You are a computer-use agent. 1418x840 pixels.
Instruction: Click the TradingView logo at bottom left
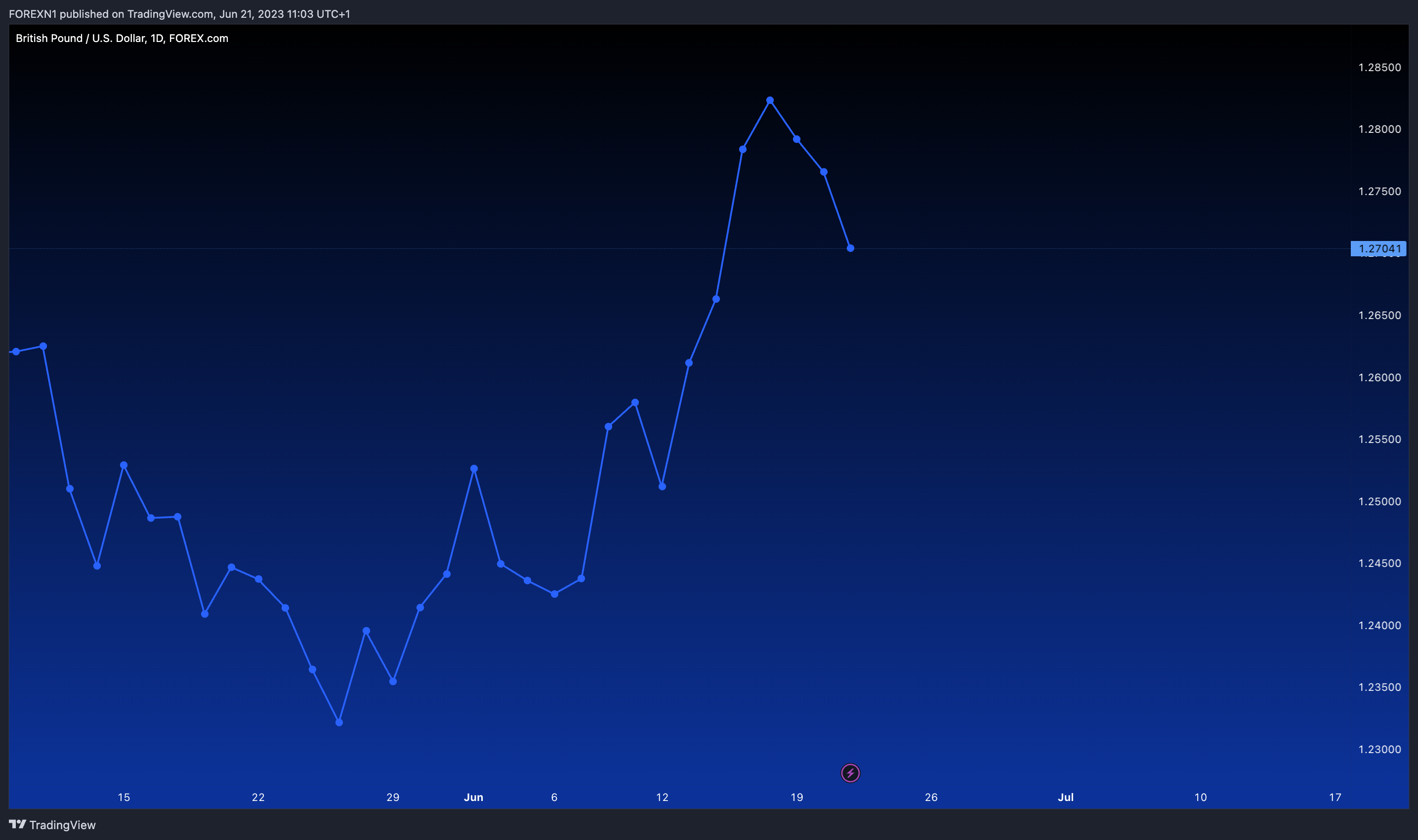tap(52, 825)
